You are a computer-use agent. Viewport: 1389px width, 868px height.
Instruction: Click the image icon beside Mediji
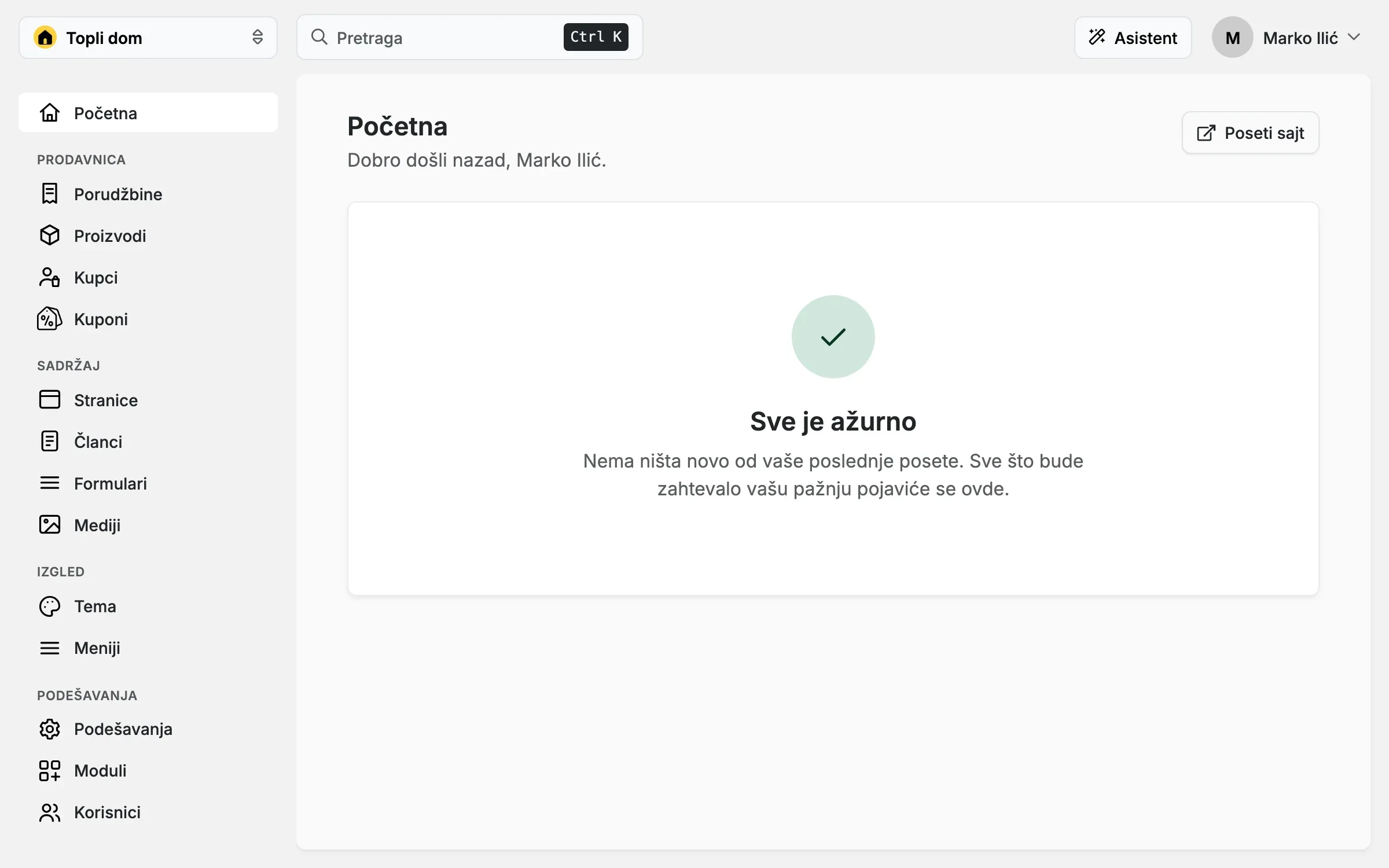[50, 524]
